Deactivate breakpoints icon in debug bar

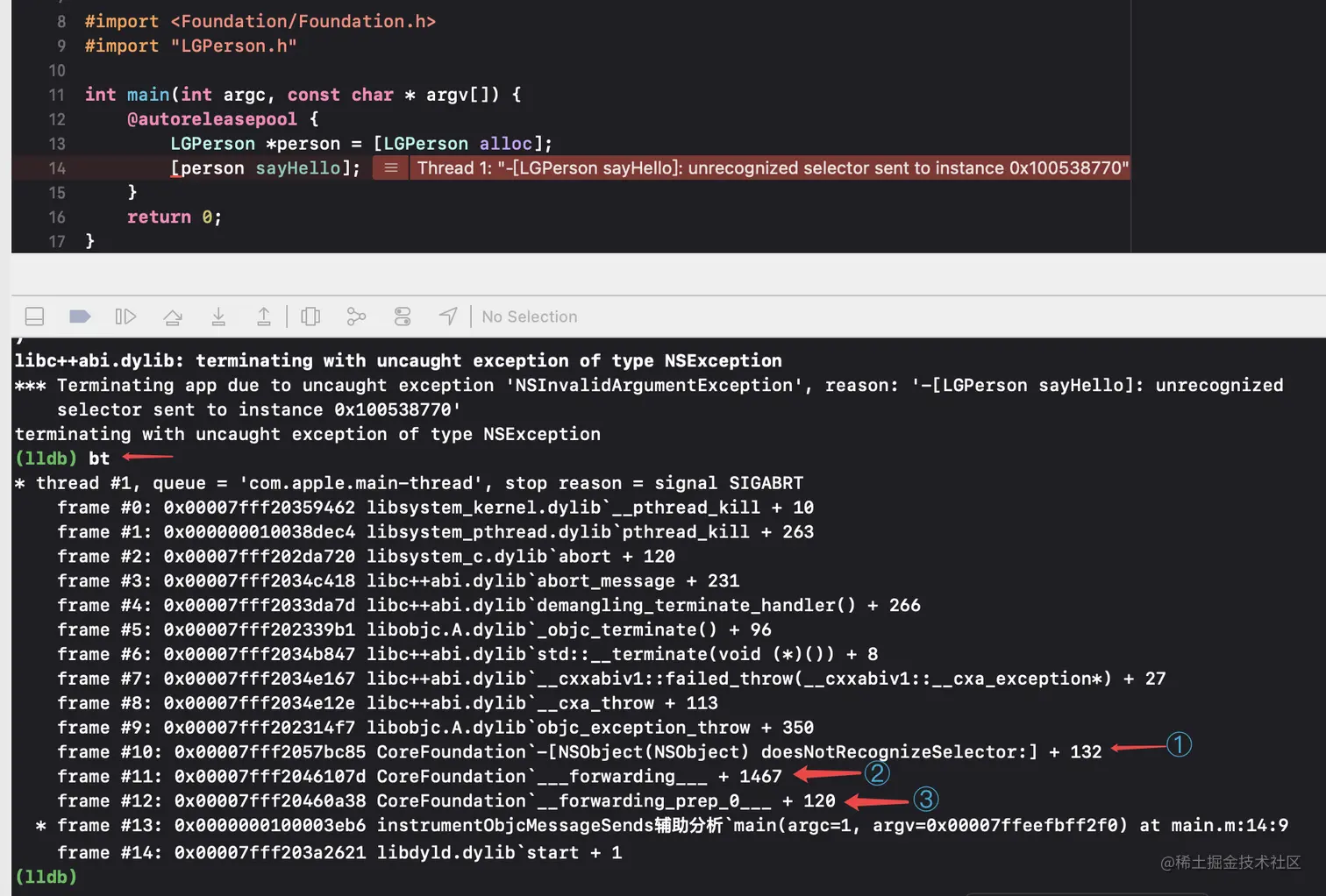[80, 316]
